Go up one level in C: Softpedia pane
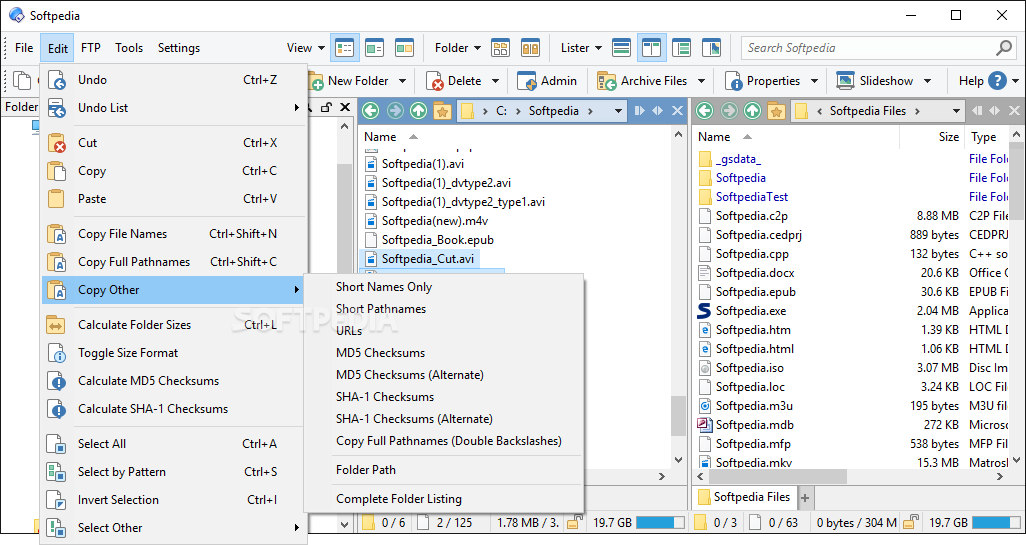Viewport: 1026px width, 545px height. click(418, 111)
